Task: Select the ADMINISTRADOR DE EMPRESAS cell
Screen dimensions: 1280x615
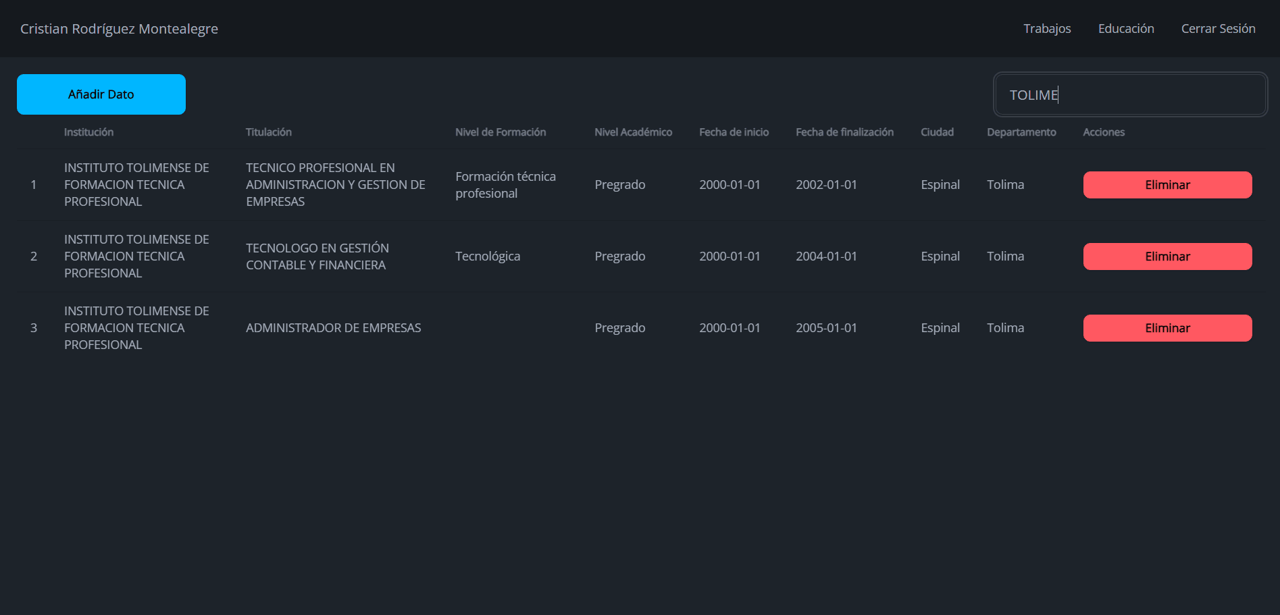Action: tap(333, 328)
